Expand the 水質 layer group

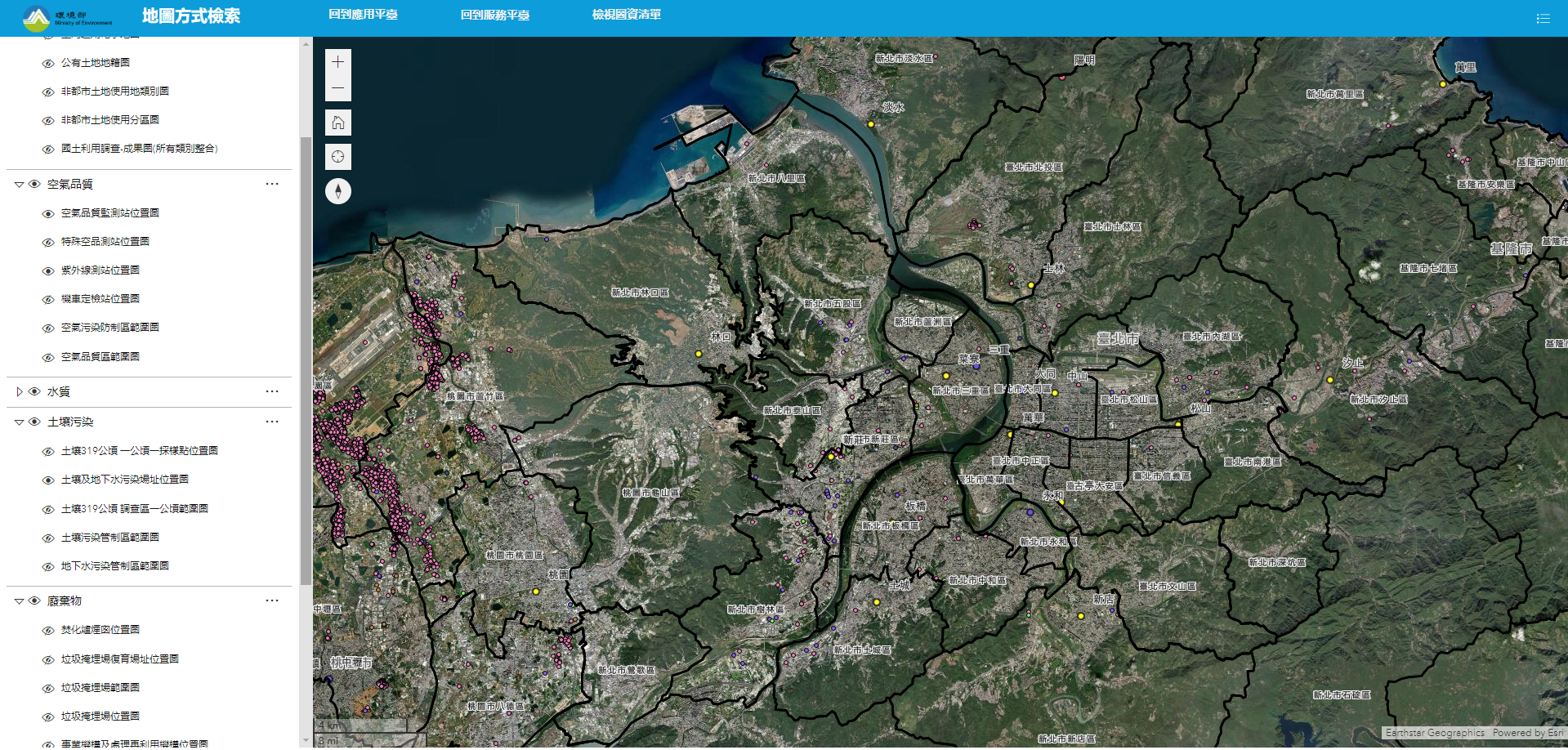point(19,391)
